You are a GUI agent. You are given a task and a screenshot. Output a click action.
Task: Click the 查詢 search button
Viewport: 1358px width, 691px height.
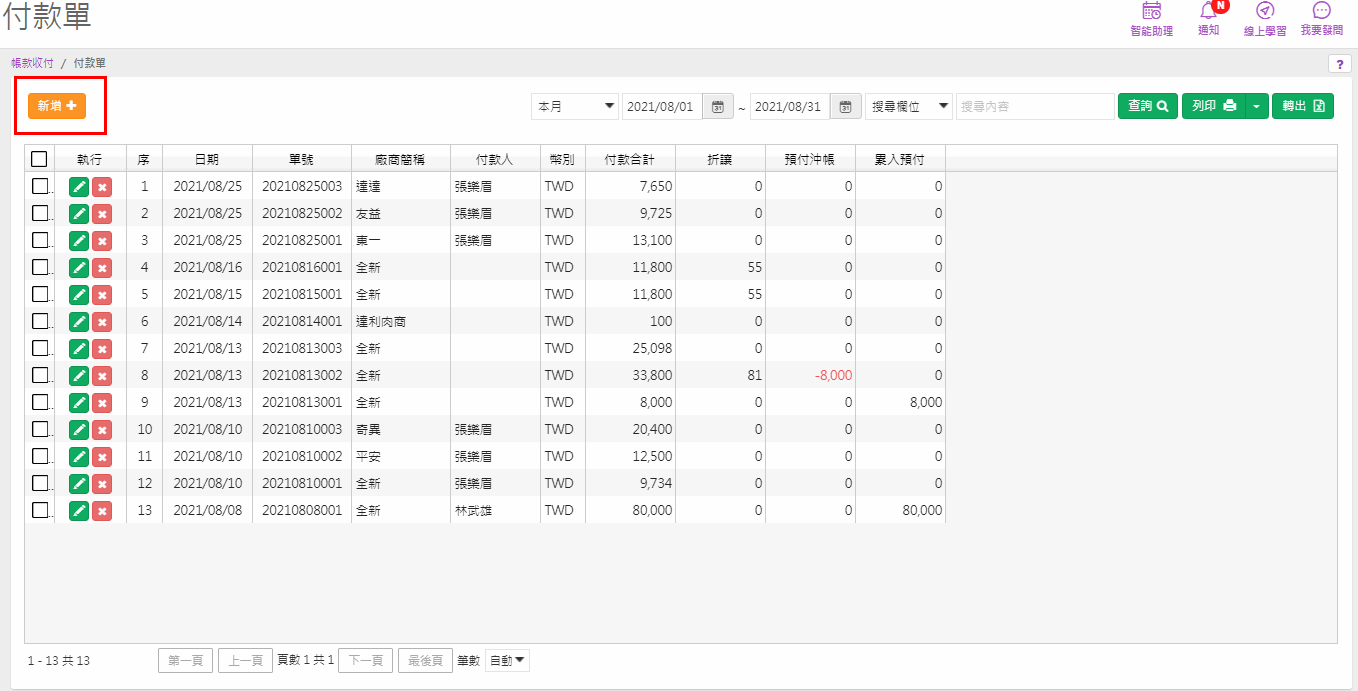click(x=1147, y=106)
